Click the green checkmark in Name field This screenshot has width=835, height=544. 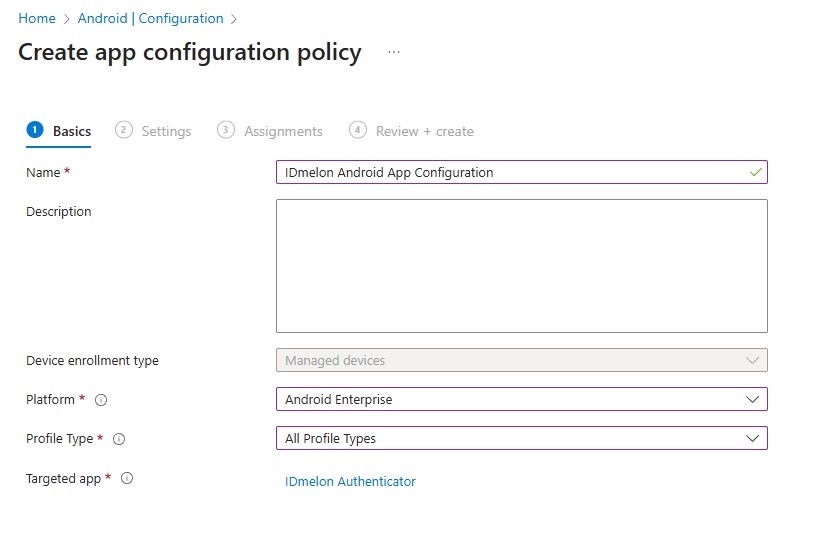755,172
